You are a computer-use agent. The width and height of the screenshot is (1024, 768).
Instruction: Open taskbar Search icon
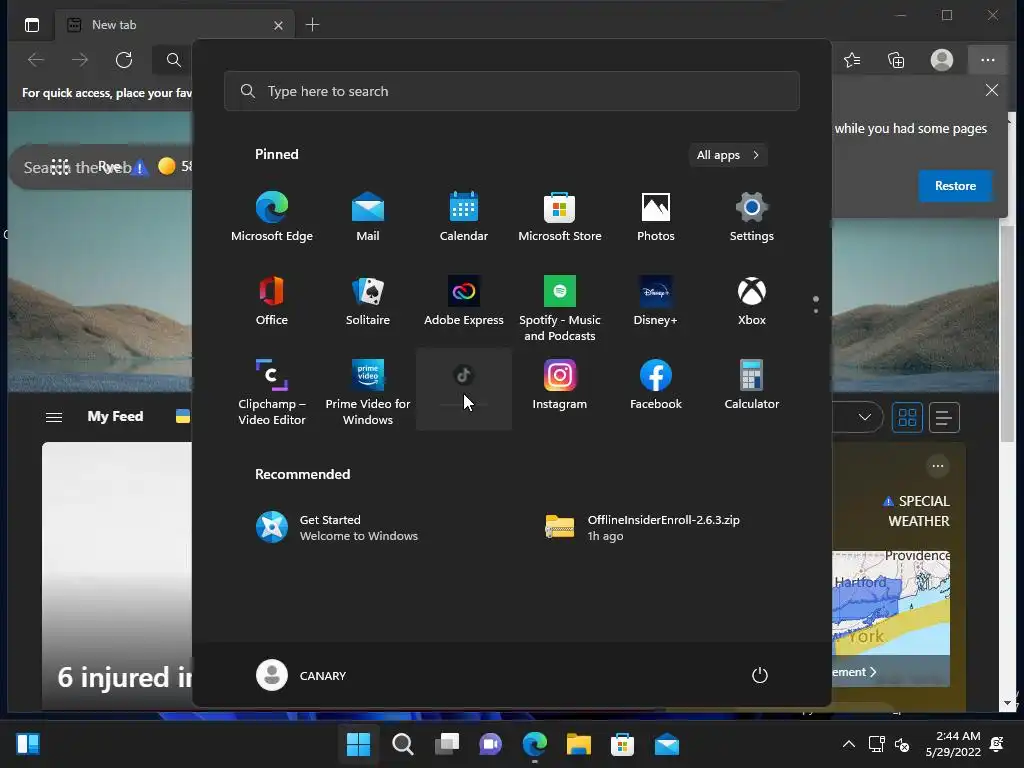coord(402,744)
